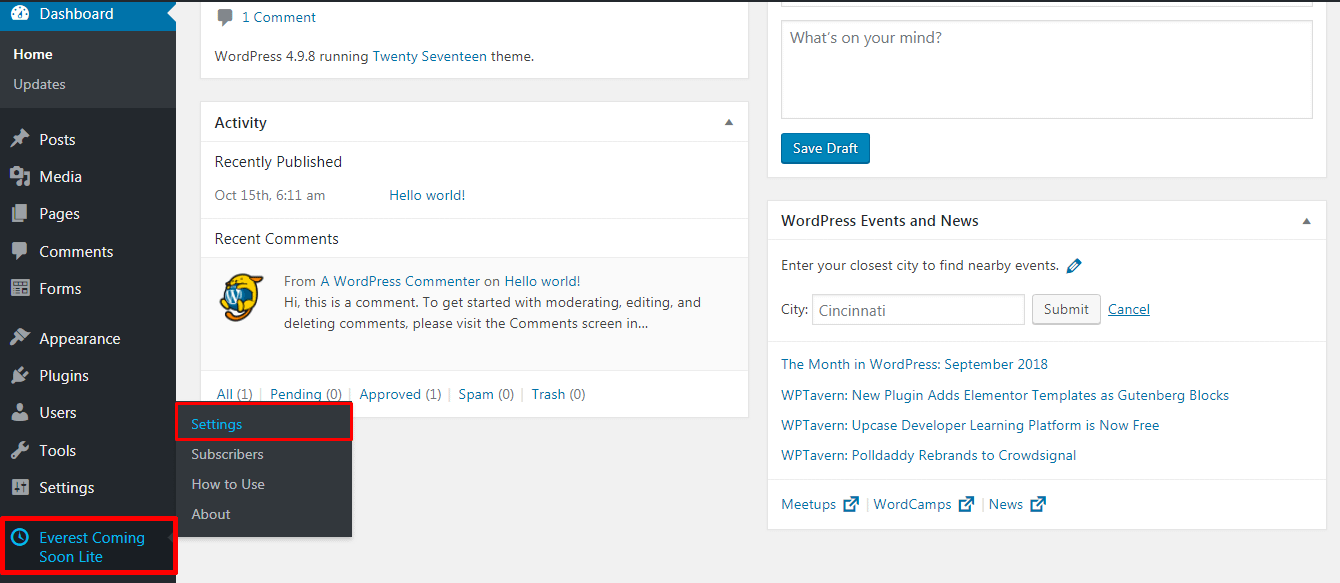Open the Meetups link

click(808, 504)
